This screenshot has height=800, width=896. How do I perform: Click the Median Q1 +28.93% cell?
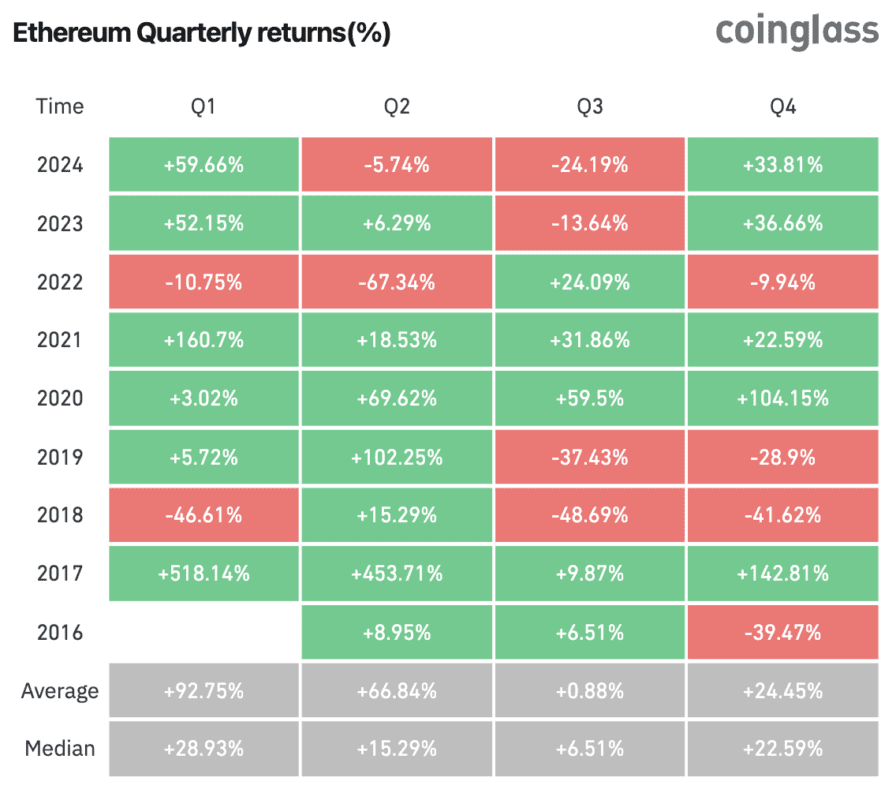tap(204, 749)
